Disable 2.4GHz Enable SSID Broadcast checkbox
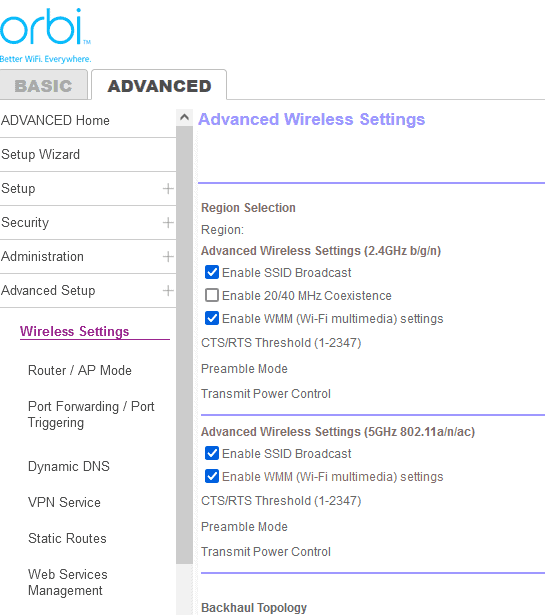The width and height of the screenshot is (545, 615). point(212,272)
